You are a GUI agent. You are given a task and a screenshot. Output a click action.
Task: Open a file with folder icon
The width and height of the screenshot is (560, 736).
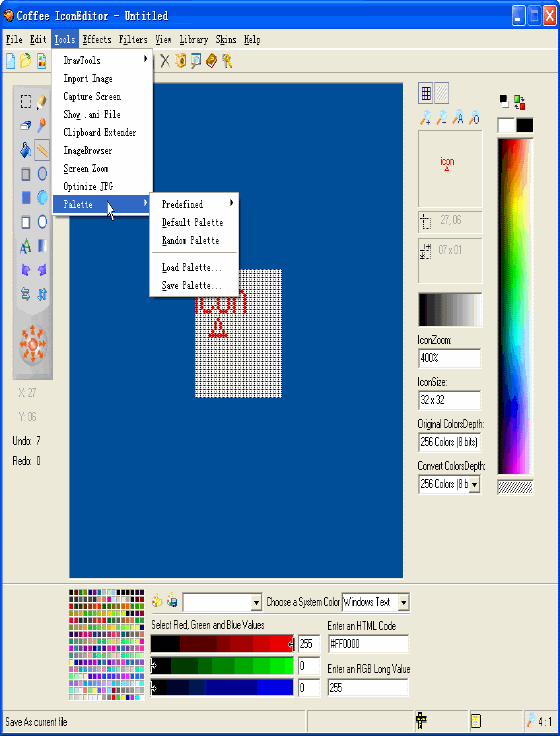pyautogui.click(x=25, y=61)
